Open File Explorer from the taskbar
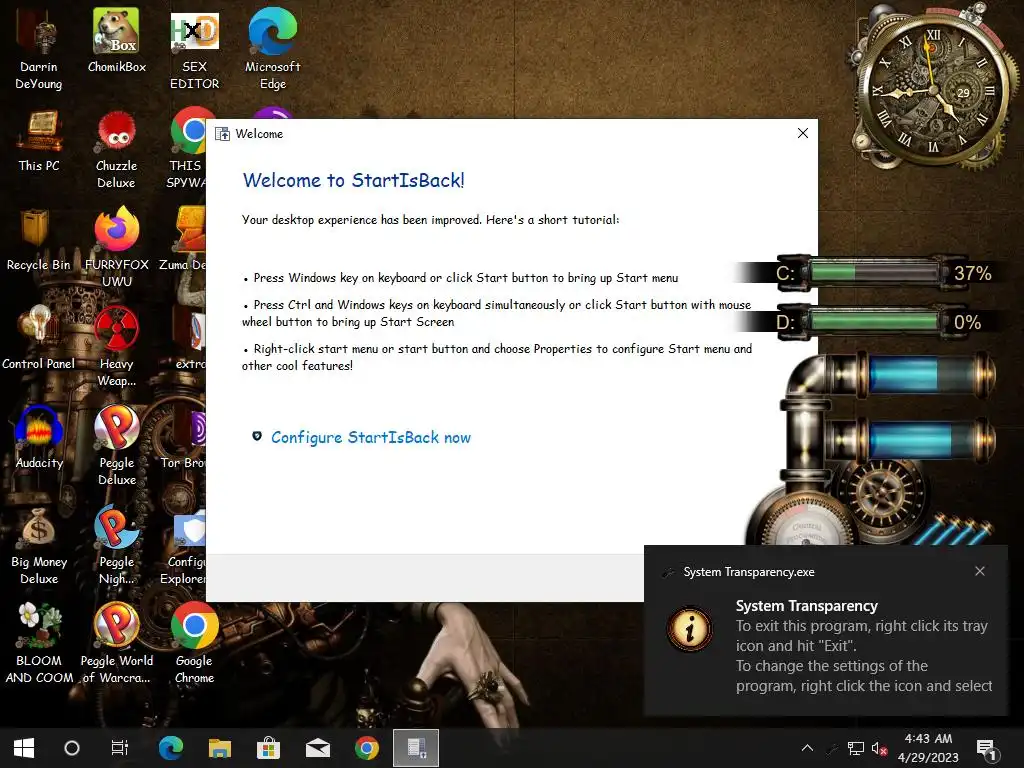 click(219, 748)
